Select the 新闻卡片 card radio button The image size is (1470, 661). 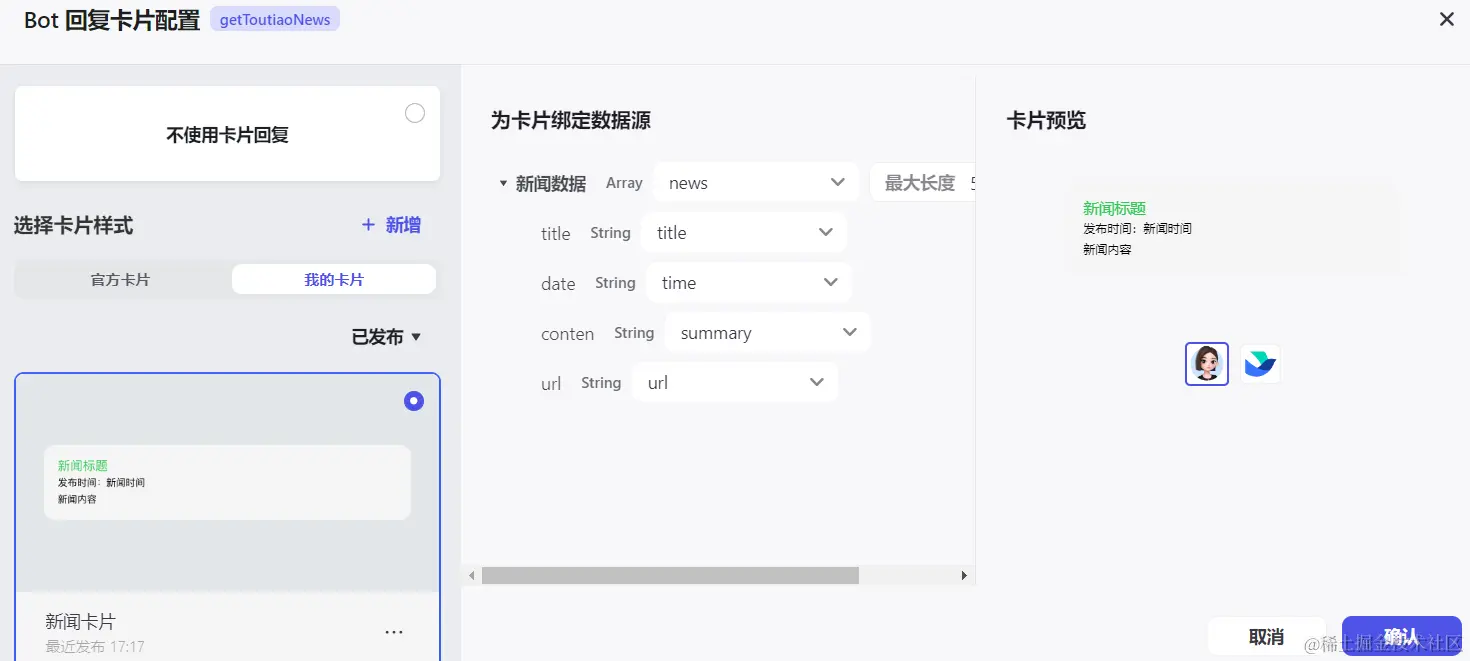(414, 401)
